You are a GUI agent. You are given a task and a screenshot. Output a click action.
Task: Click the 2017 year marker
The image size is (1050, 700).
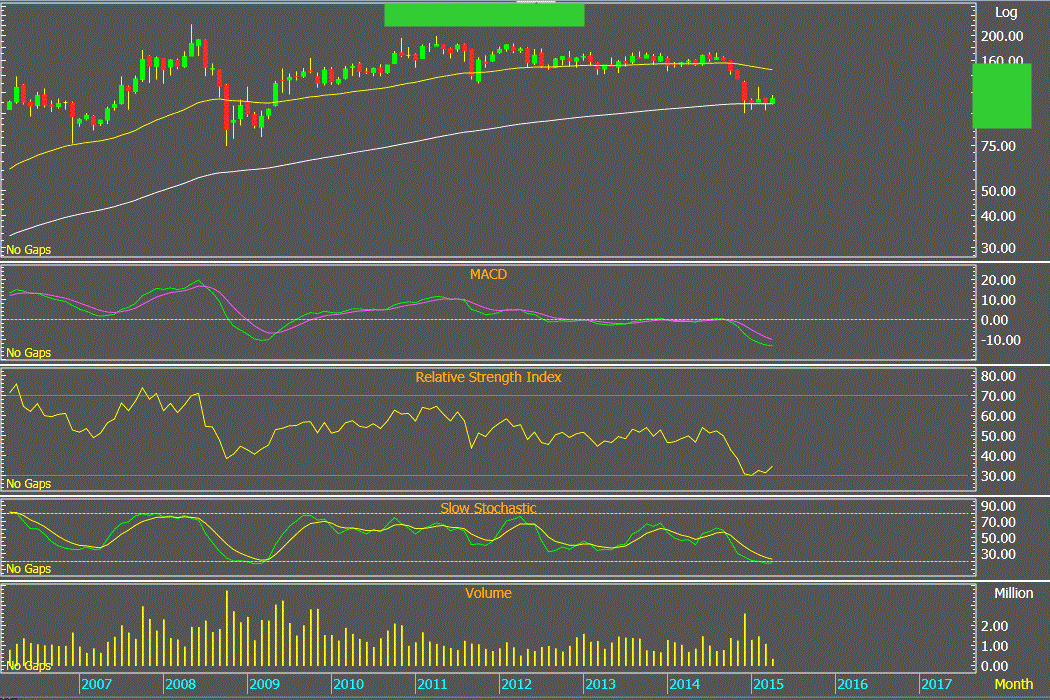click(937, 684)
